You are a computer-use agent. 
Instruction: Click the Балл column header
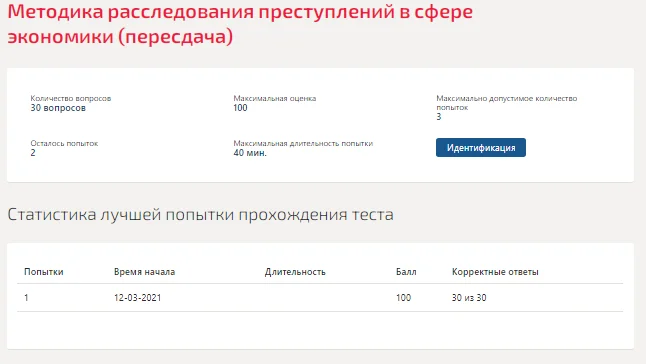(406, 272)
